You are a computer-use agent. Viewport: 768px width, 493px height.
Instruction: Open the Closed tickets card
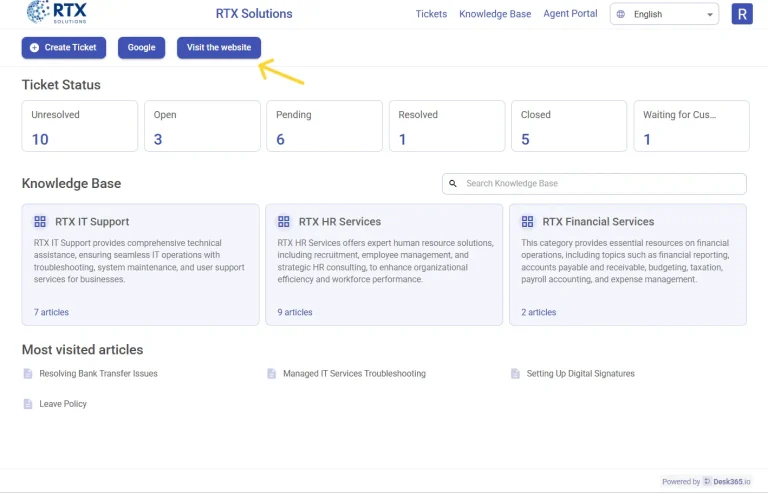point(569,126)
